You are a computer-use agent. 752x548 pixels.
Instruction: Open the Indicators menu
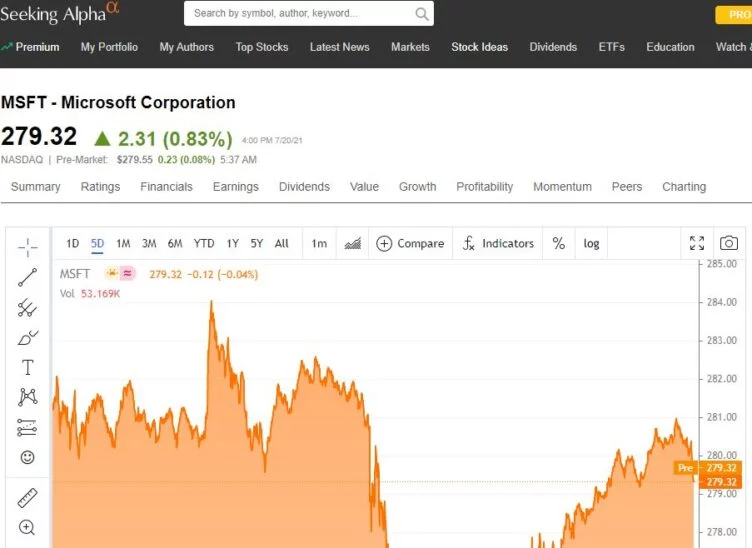pos(498,243)
